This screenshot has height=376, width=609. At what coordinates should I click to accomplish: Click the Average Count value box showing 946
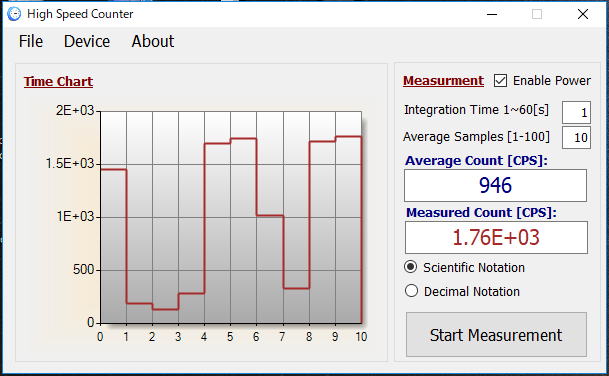[495, 185]
